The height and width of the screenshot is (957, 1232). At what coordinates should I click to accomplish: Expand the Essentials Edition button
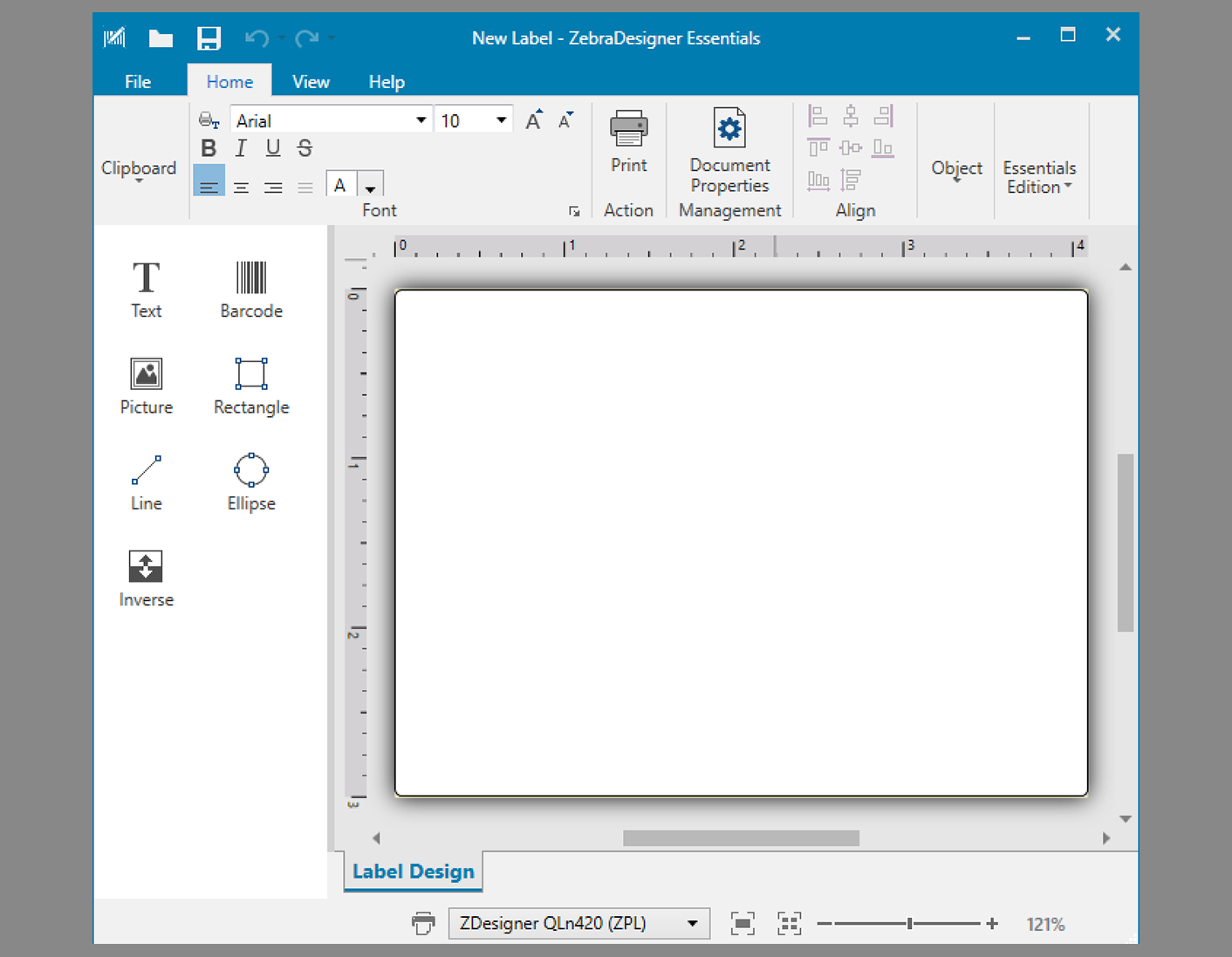(1038, 176)
